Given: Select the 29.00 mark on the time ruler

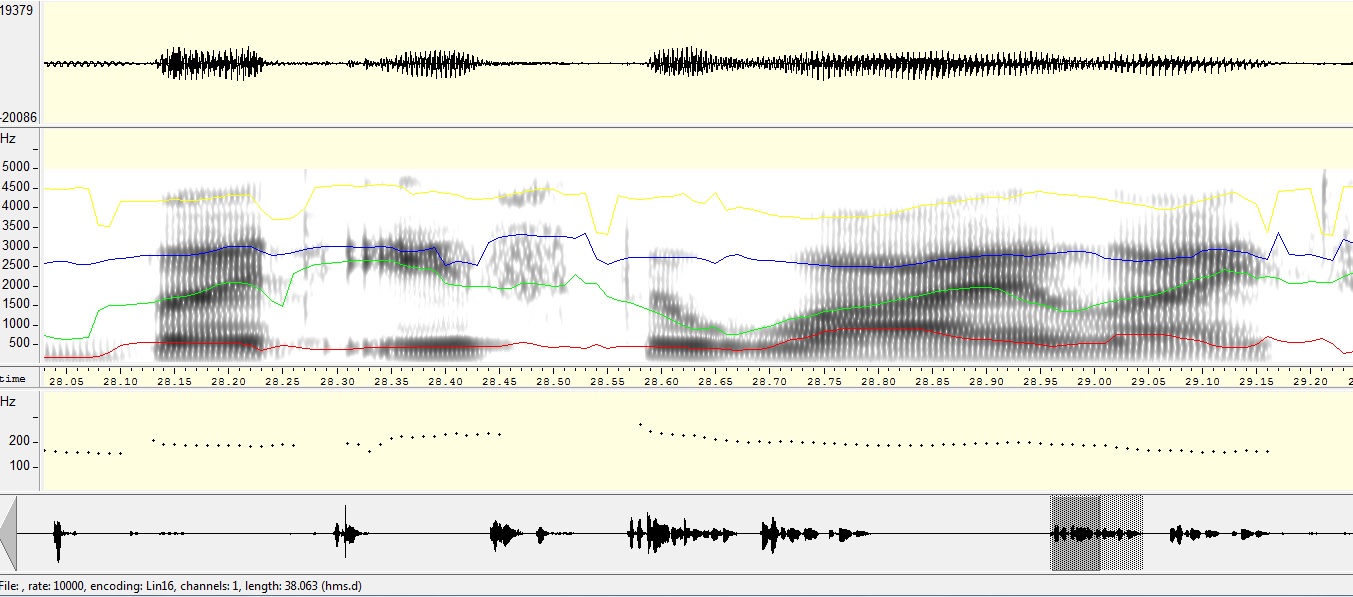Looking at the screenshot, I should coord(1094,381).
